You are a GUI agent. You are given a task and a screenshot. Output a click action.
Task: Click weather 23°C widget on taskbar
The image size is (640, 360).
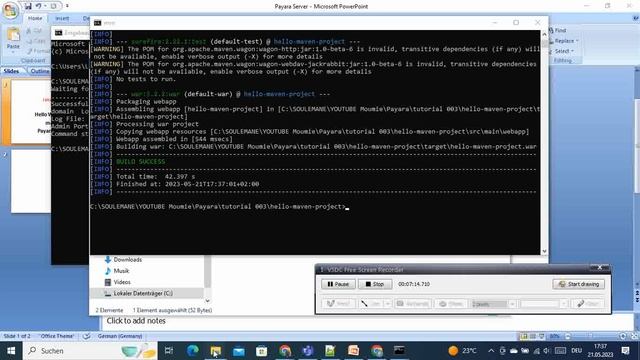[462, 351]
